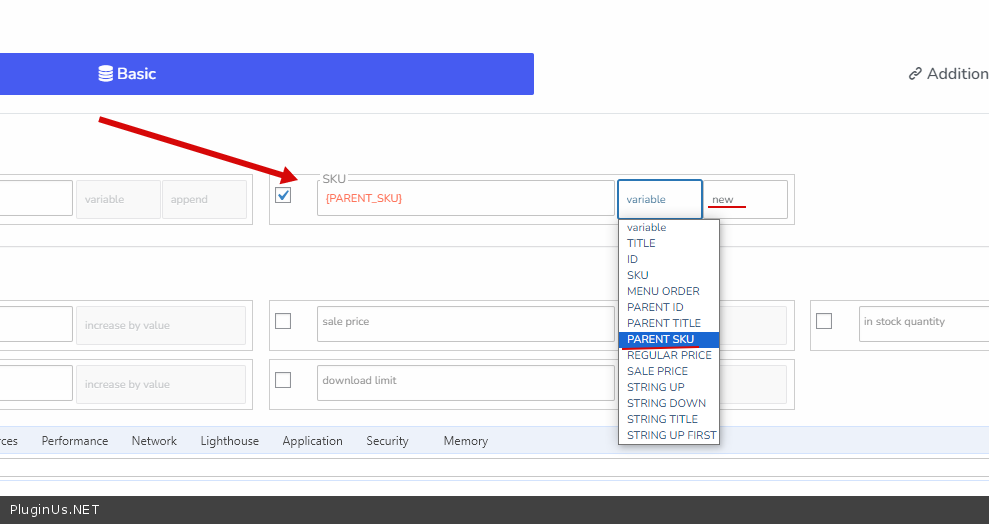Tick the in stock quantity checkbox
Viewport: 989px width, 524px height.
824,321
